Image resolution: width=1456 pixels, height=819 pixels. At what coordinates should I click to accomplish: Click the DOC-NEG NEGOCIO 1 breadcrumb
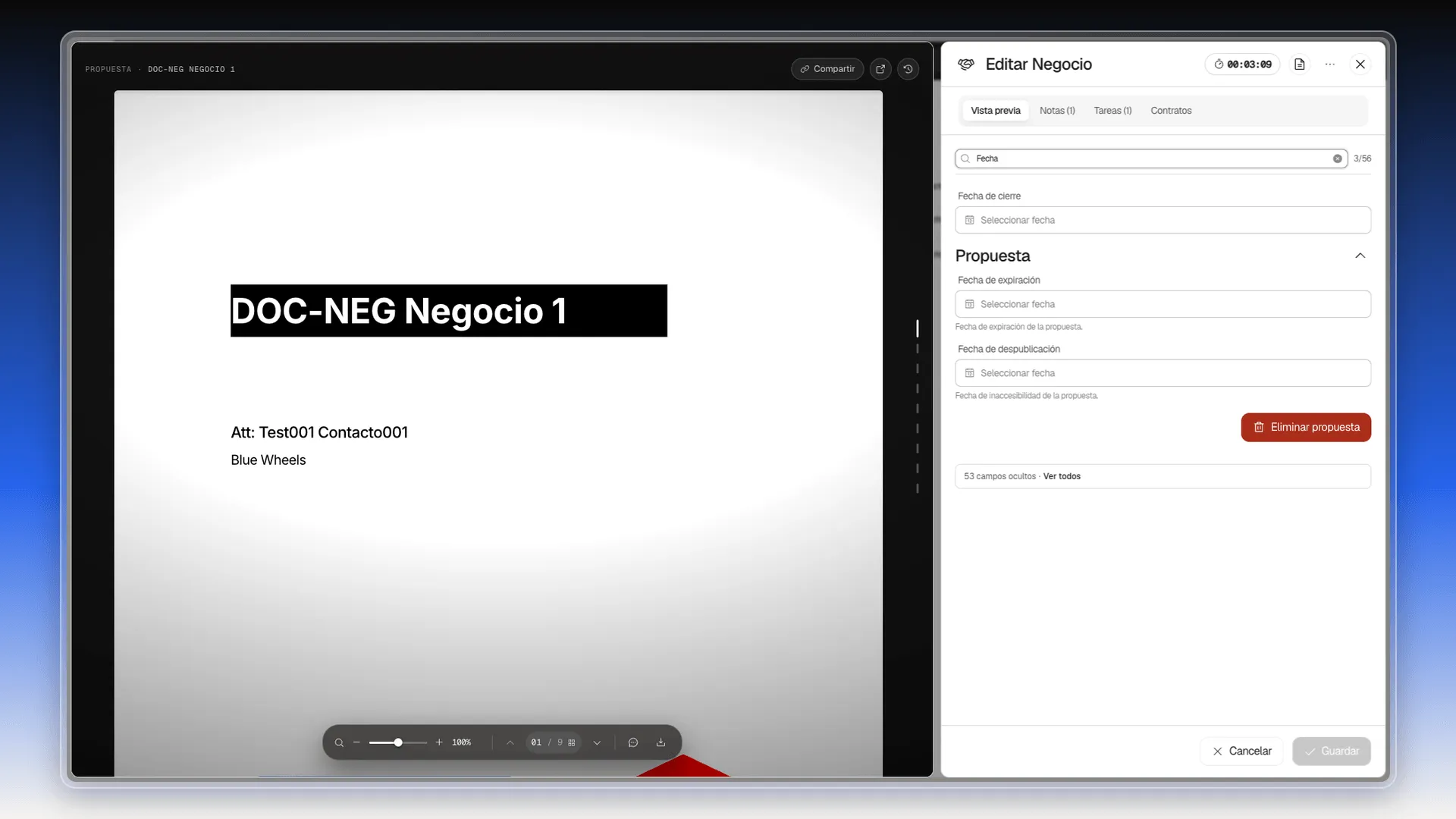[191, 69]
